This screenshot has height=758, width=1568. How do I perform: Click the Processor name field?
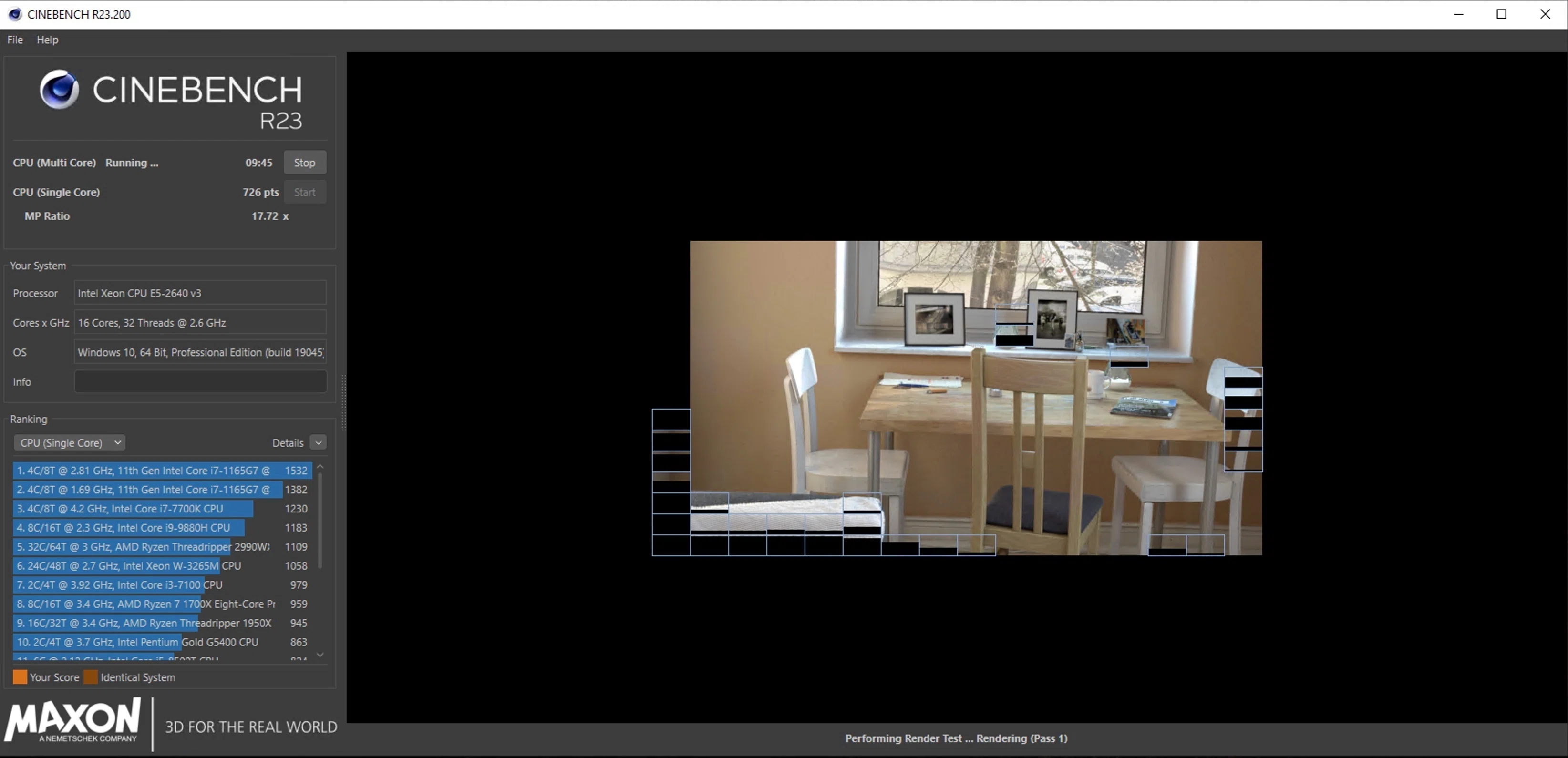pos(200,293)
